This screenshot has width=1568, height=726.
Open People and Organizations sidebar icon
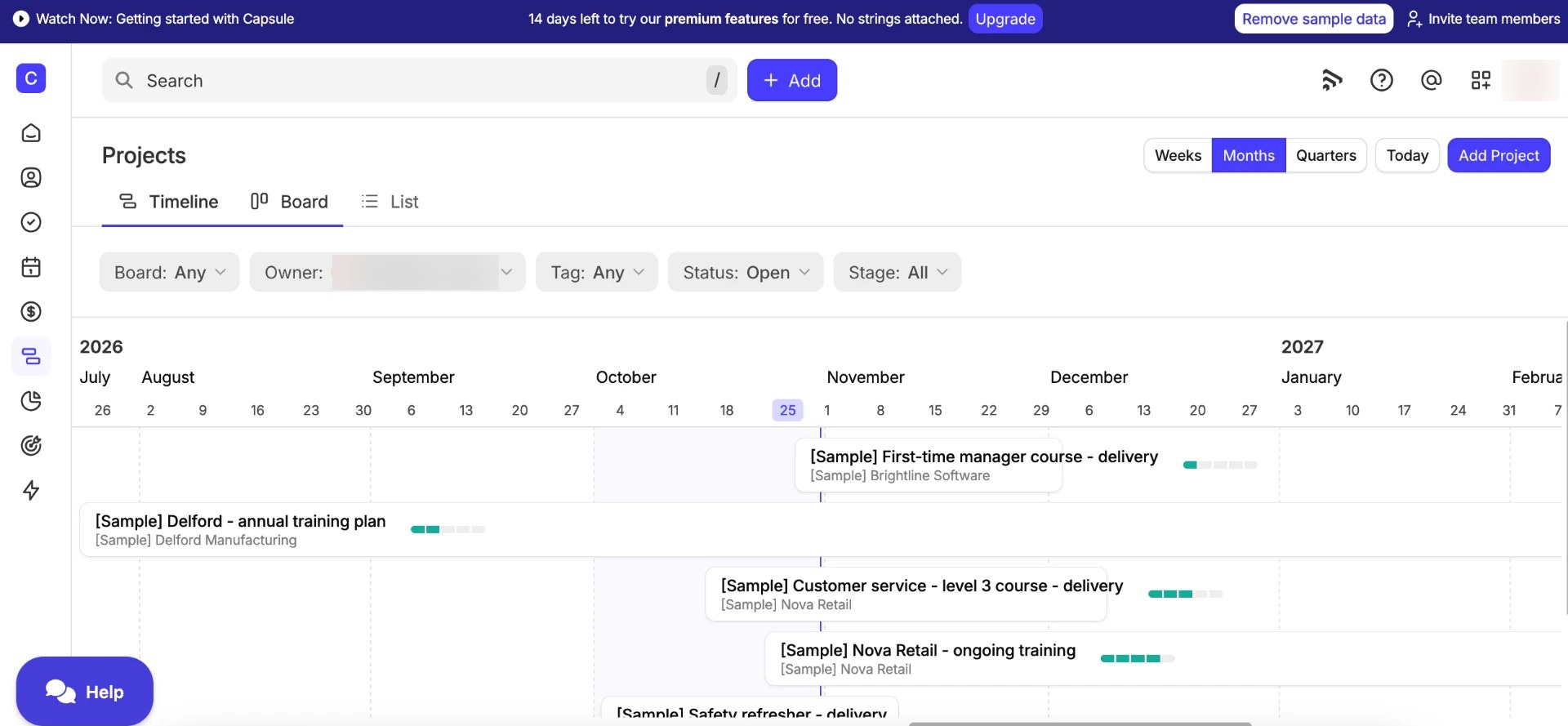(31, 178)
